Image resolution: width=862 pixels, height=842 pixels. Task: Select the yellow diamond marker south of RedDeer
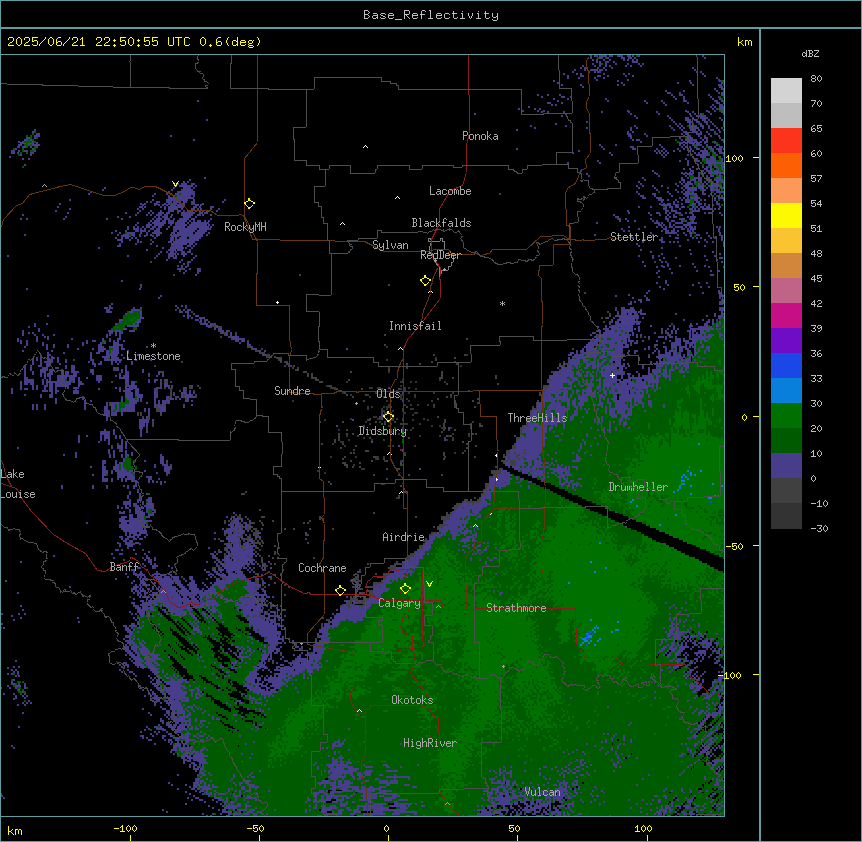pos(426,281)
